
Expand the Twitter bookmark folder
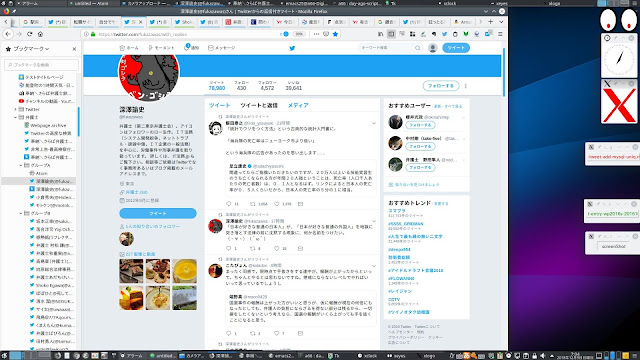click(16, 109)
